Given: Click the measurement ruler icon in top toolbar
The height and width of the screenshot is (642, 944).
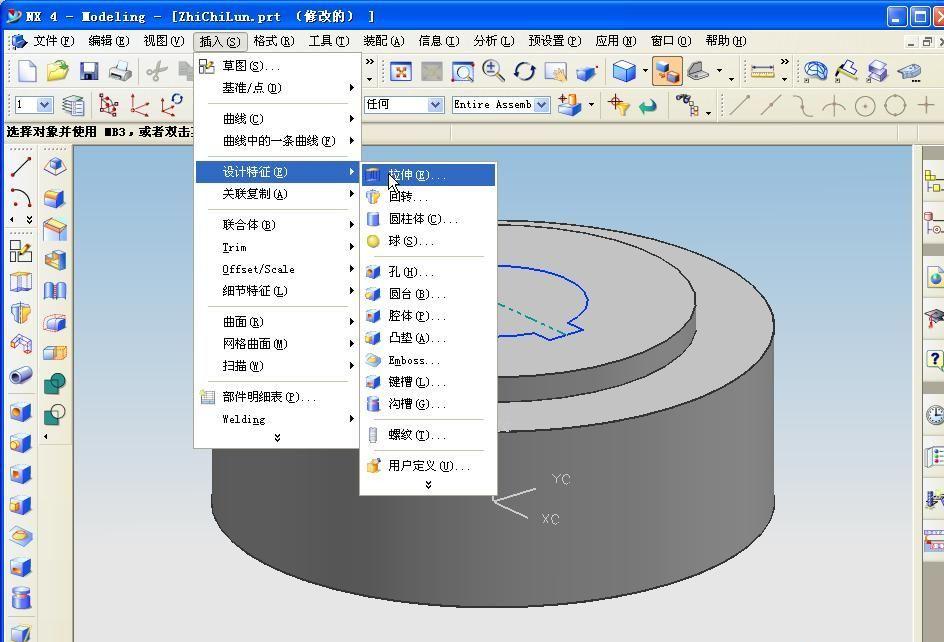Looking at the screenshot, I should click(760, 71).
